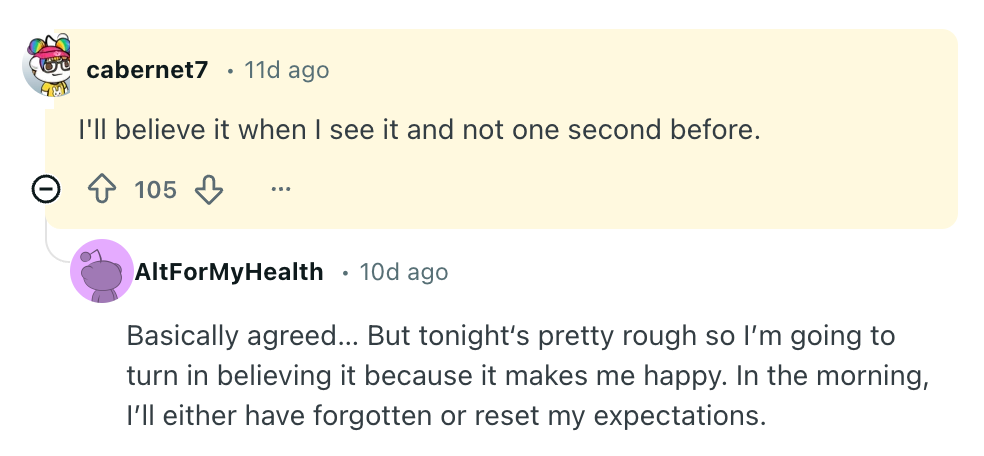The image size is (984, 456).
Task: Open more options ellipsis on cabernet7's comment
Action: tap(281, 189)
